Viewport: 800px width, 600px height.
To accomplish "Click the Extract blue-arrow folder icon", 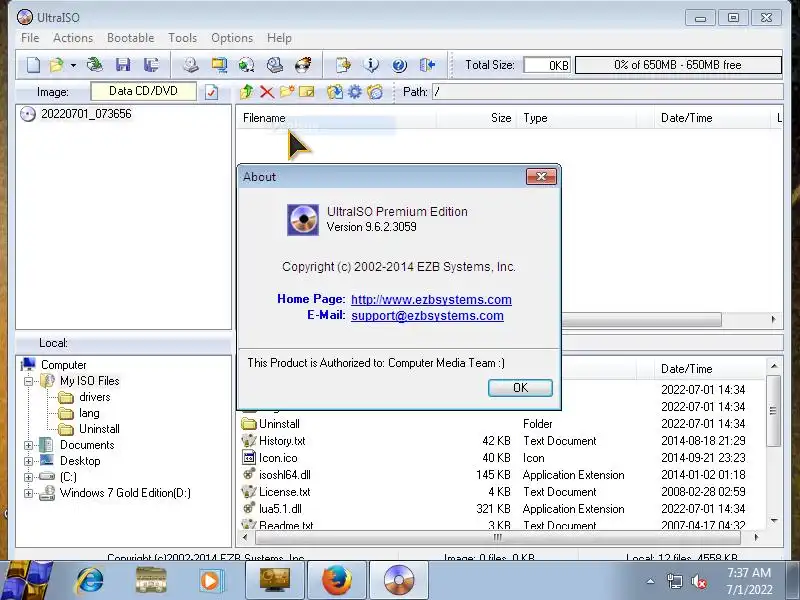I will coord(335,92).
